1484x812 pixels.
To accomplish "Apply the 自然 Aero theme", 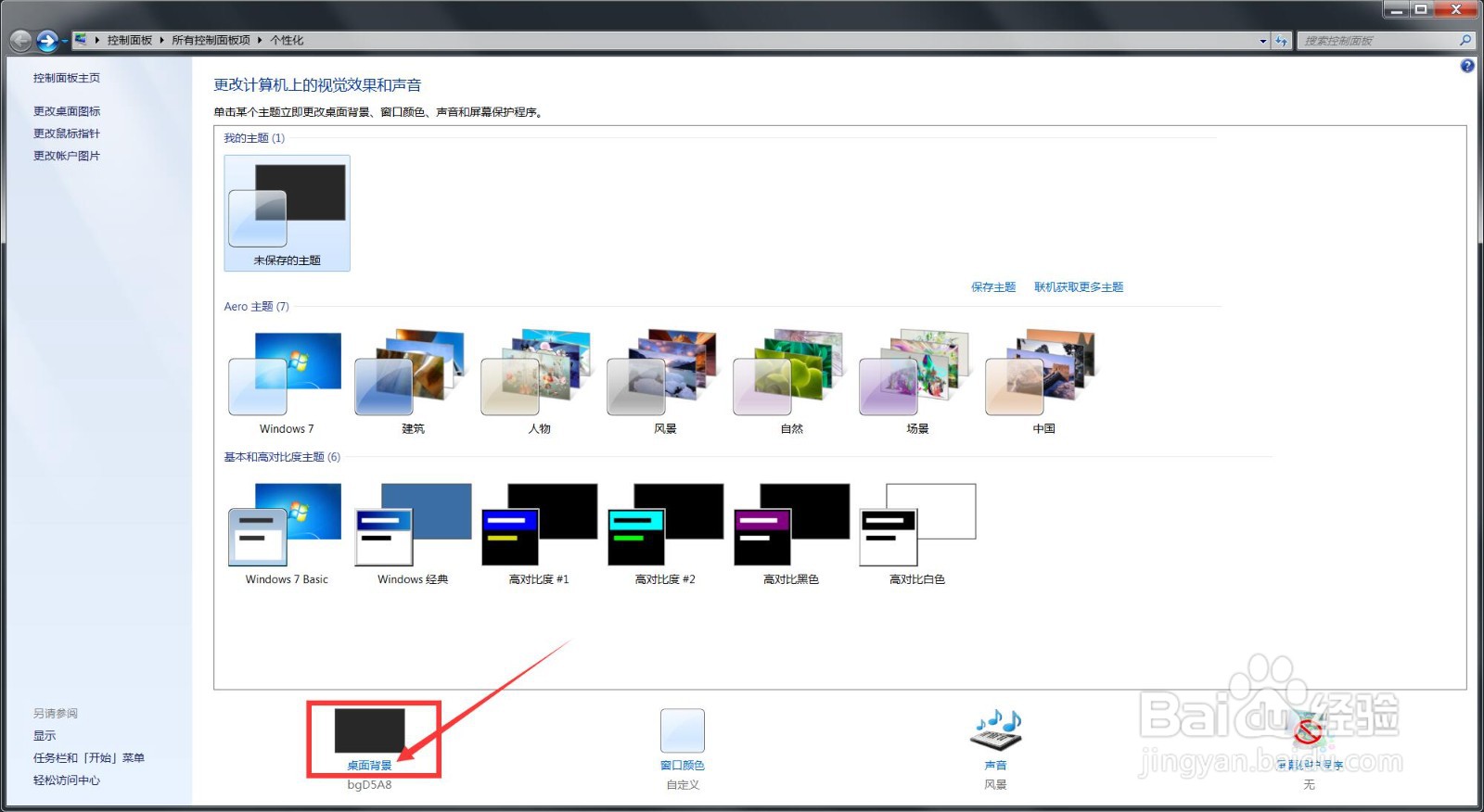I will (x=791, y=382).
